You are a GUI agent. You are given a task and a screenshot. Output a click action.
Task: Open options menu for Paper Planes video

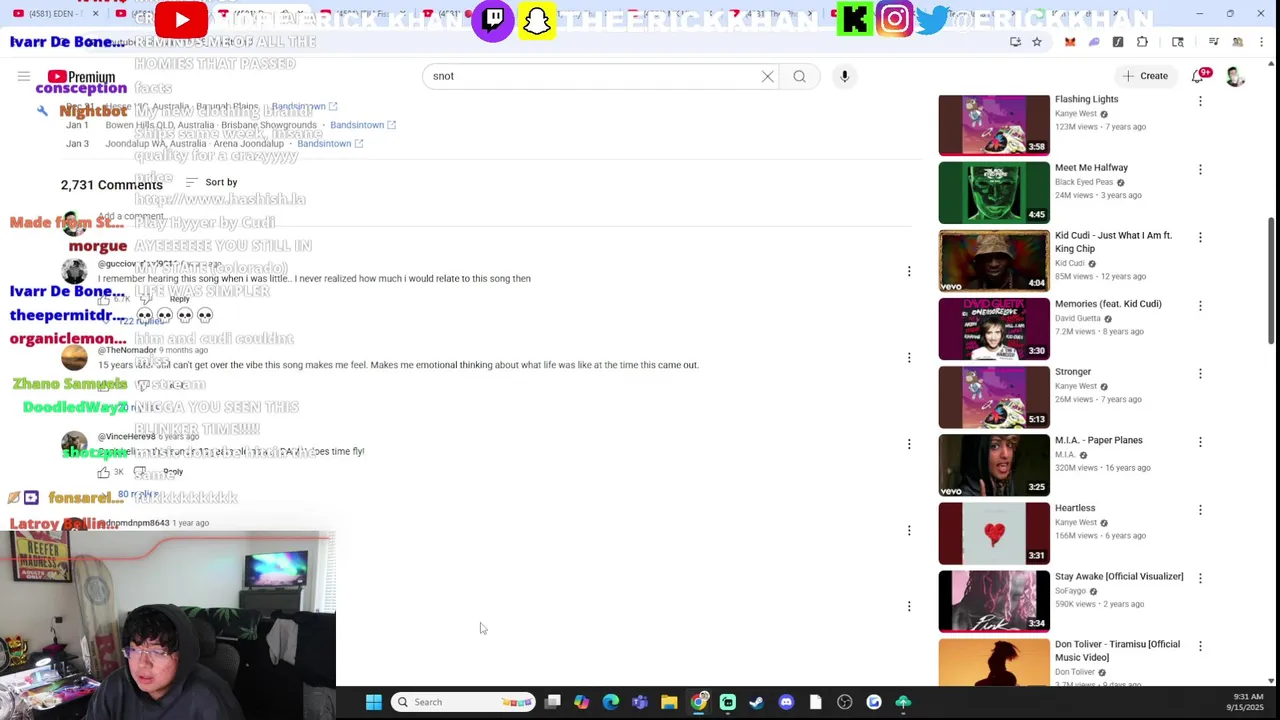[x=1200, y=441]
